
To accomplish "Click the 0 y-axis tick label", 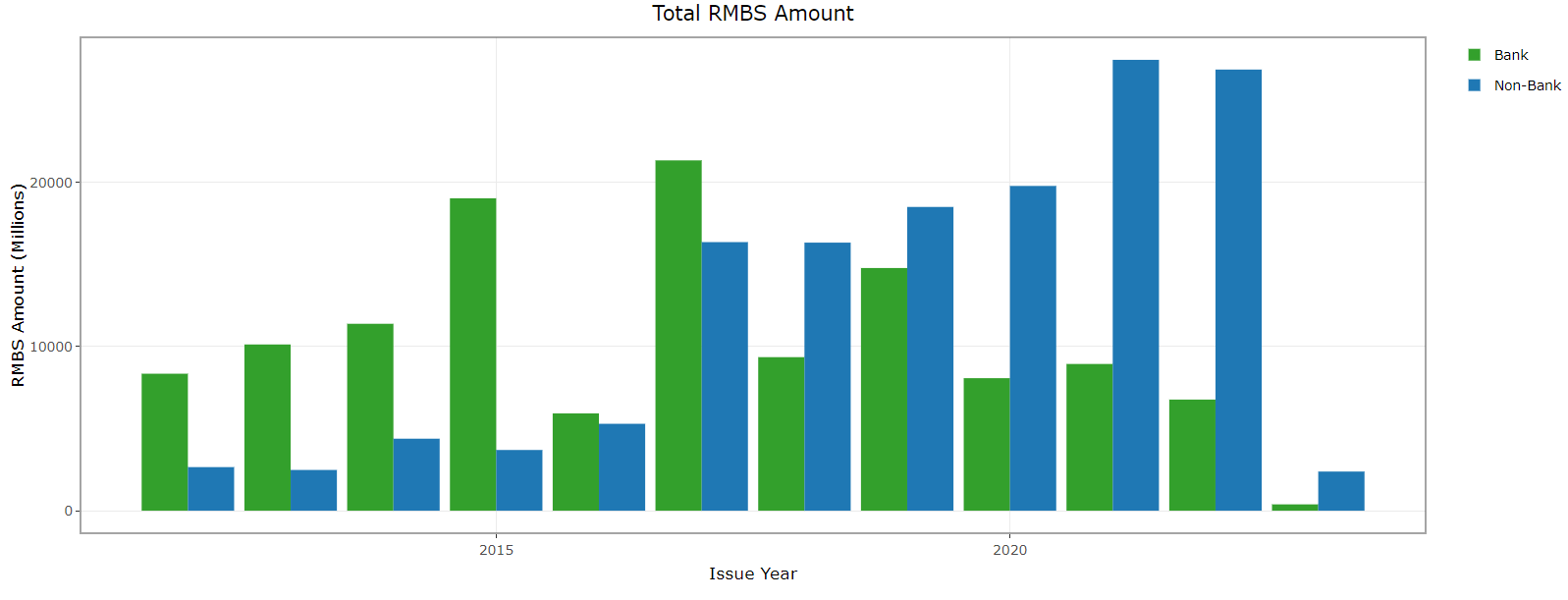I will (68, 511).
